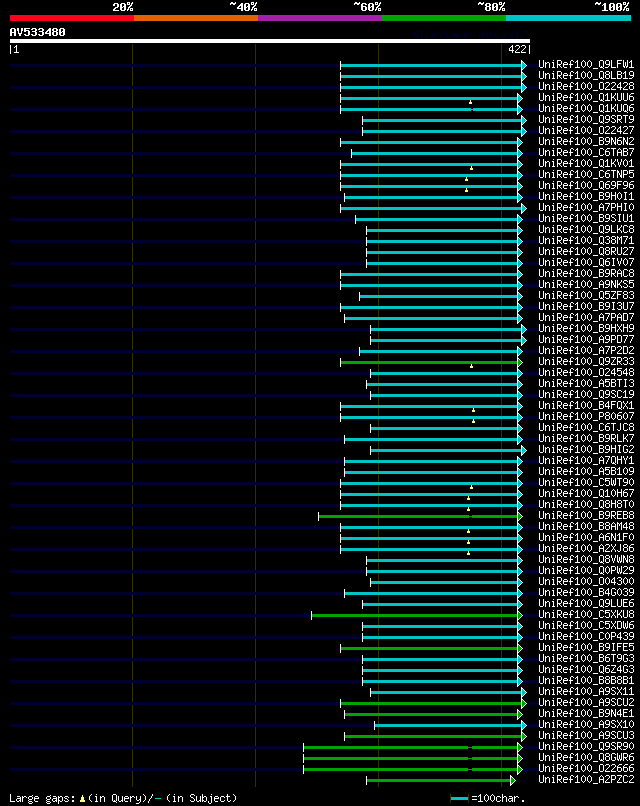Select the UniRef100_C6TJC8 label

point(586,428)
